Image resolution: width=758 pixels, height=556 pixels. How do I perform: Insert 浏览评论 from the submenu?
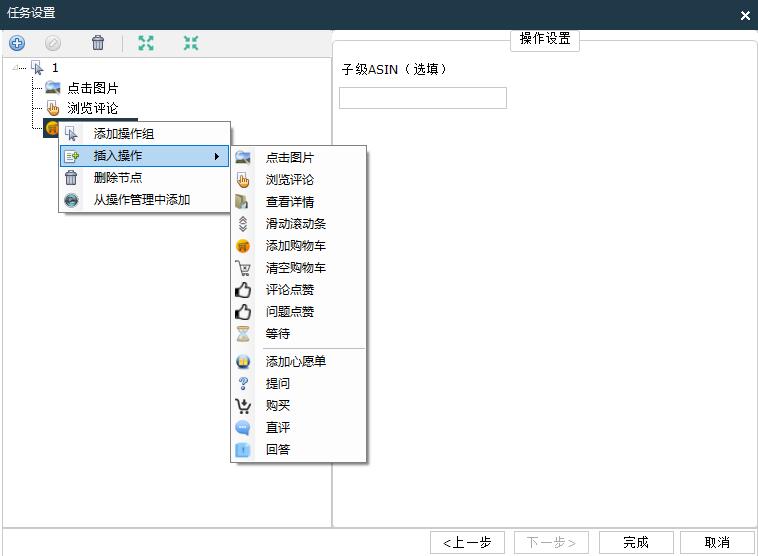tap(298, 180)
